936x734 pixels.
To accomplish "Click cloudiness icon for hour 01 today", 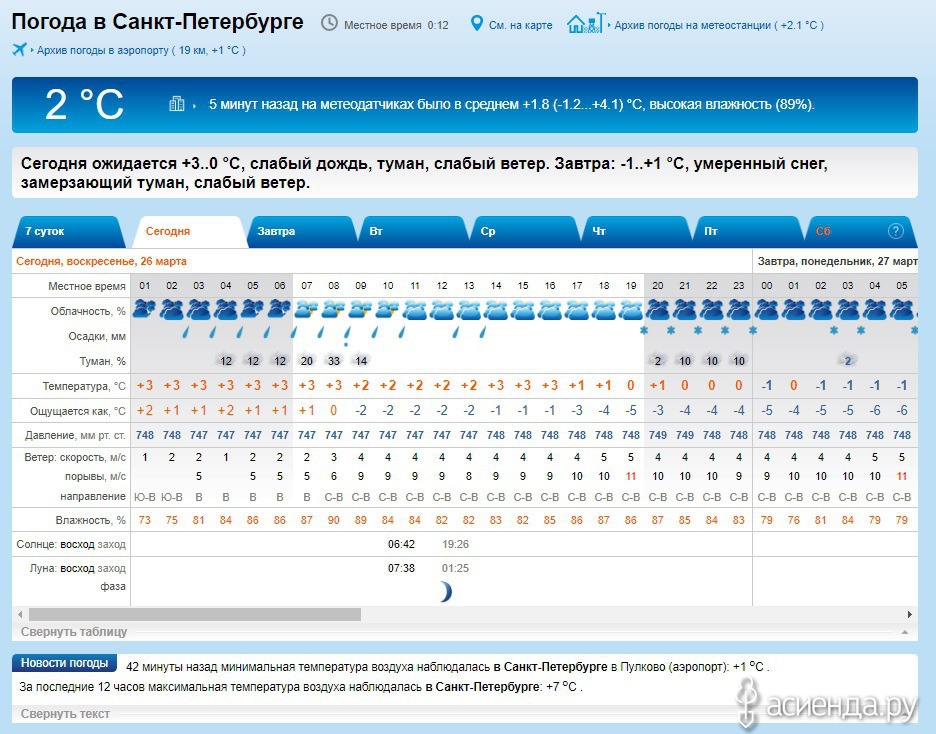I will (x=144, y=310).
